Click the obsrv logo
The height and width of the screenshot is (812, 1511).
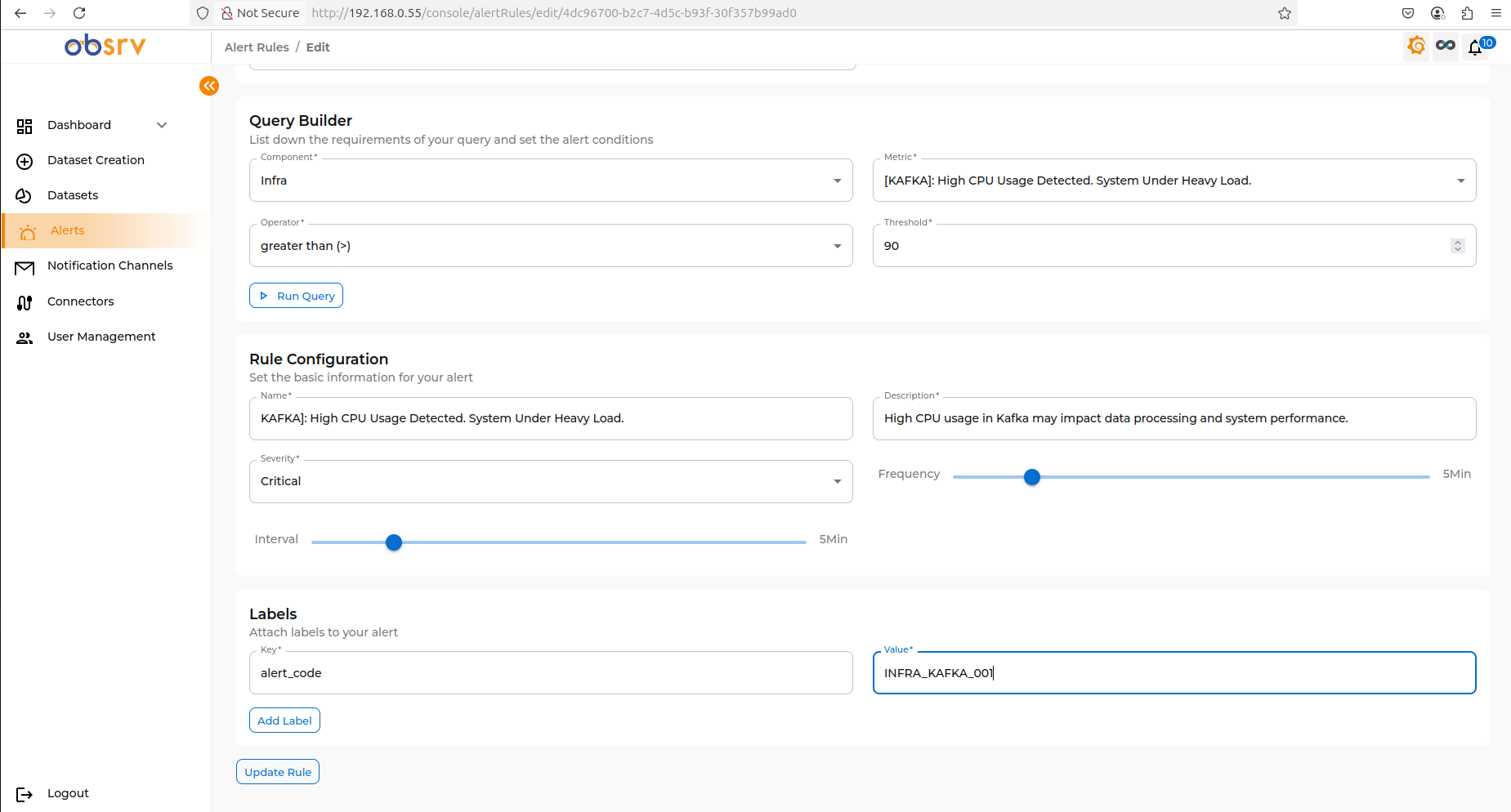click(105, 45)
